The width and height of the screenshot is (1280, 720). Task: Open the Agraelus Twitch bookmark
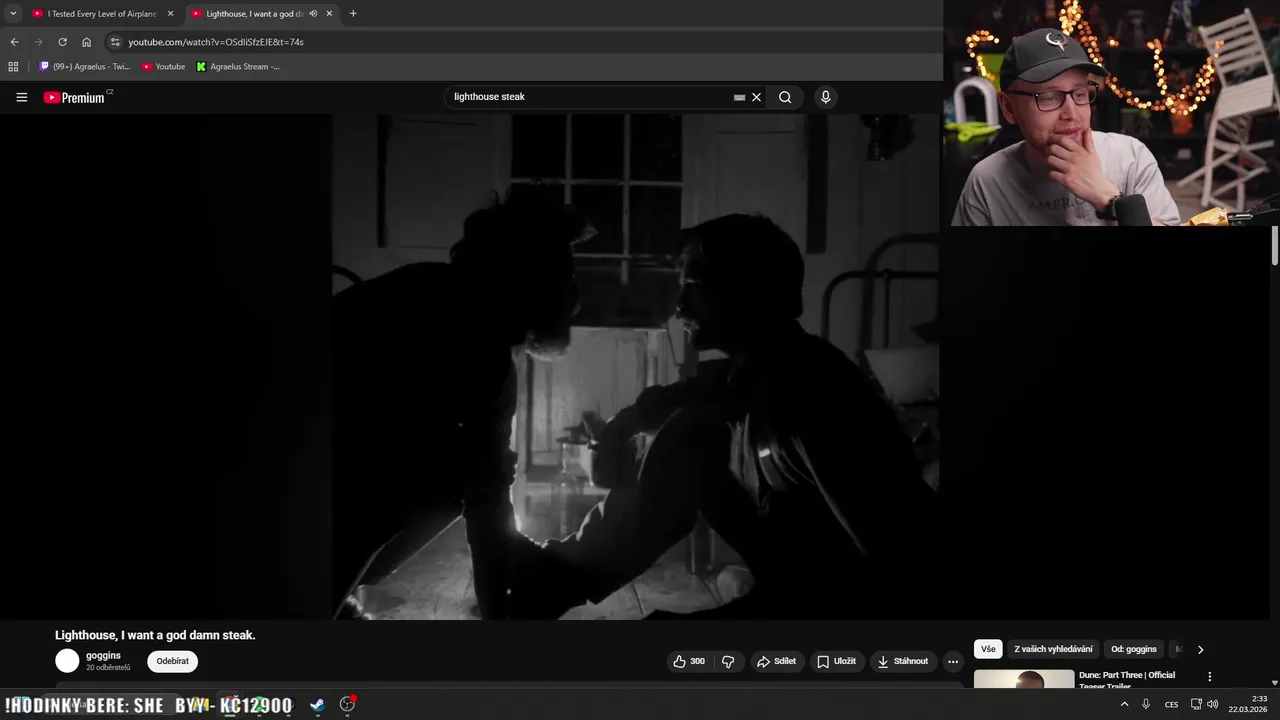(x=85, y=67)
